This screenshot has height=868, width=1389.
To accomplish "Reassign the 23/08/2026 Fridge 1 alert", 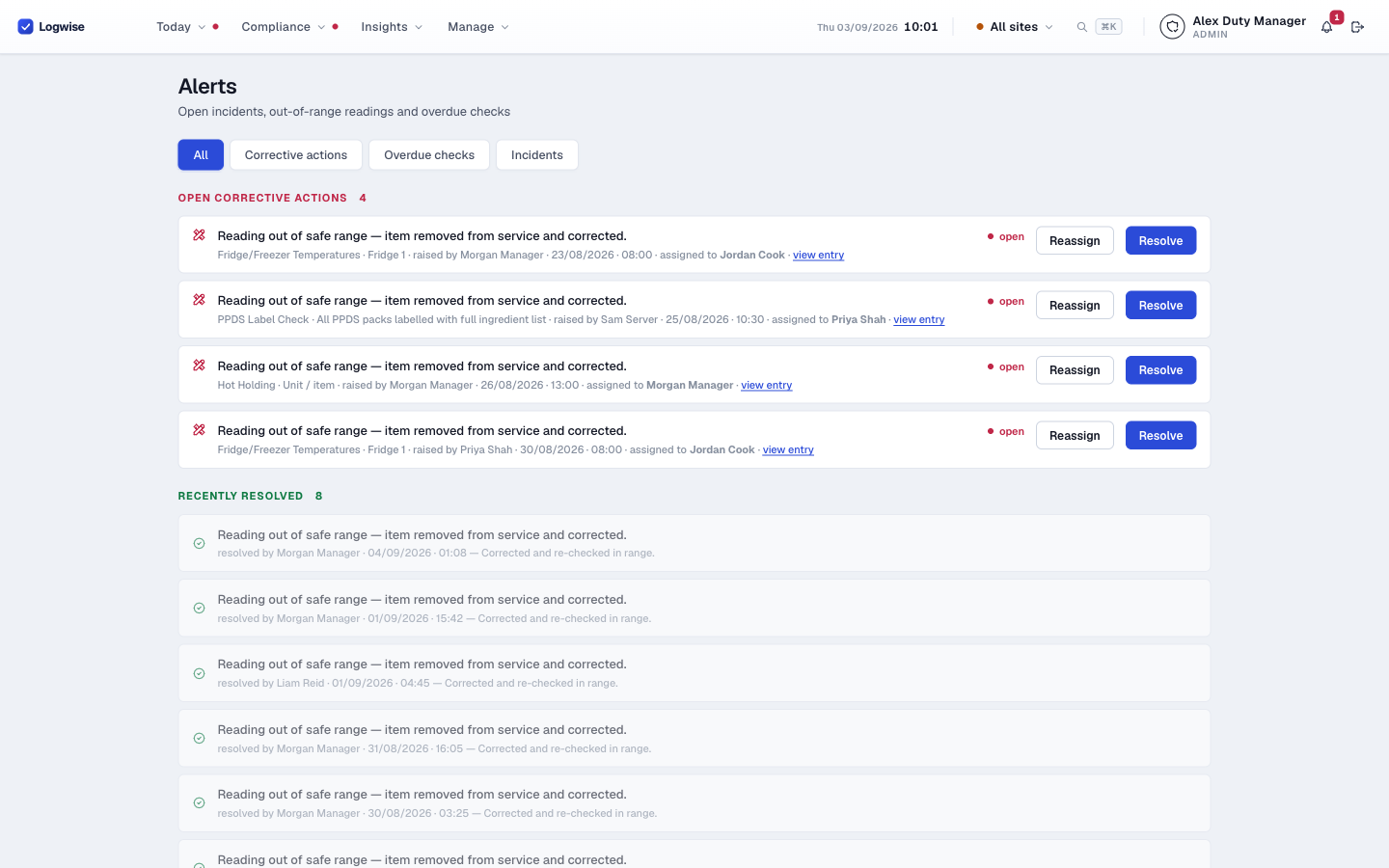I will [1075, 240].
